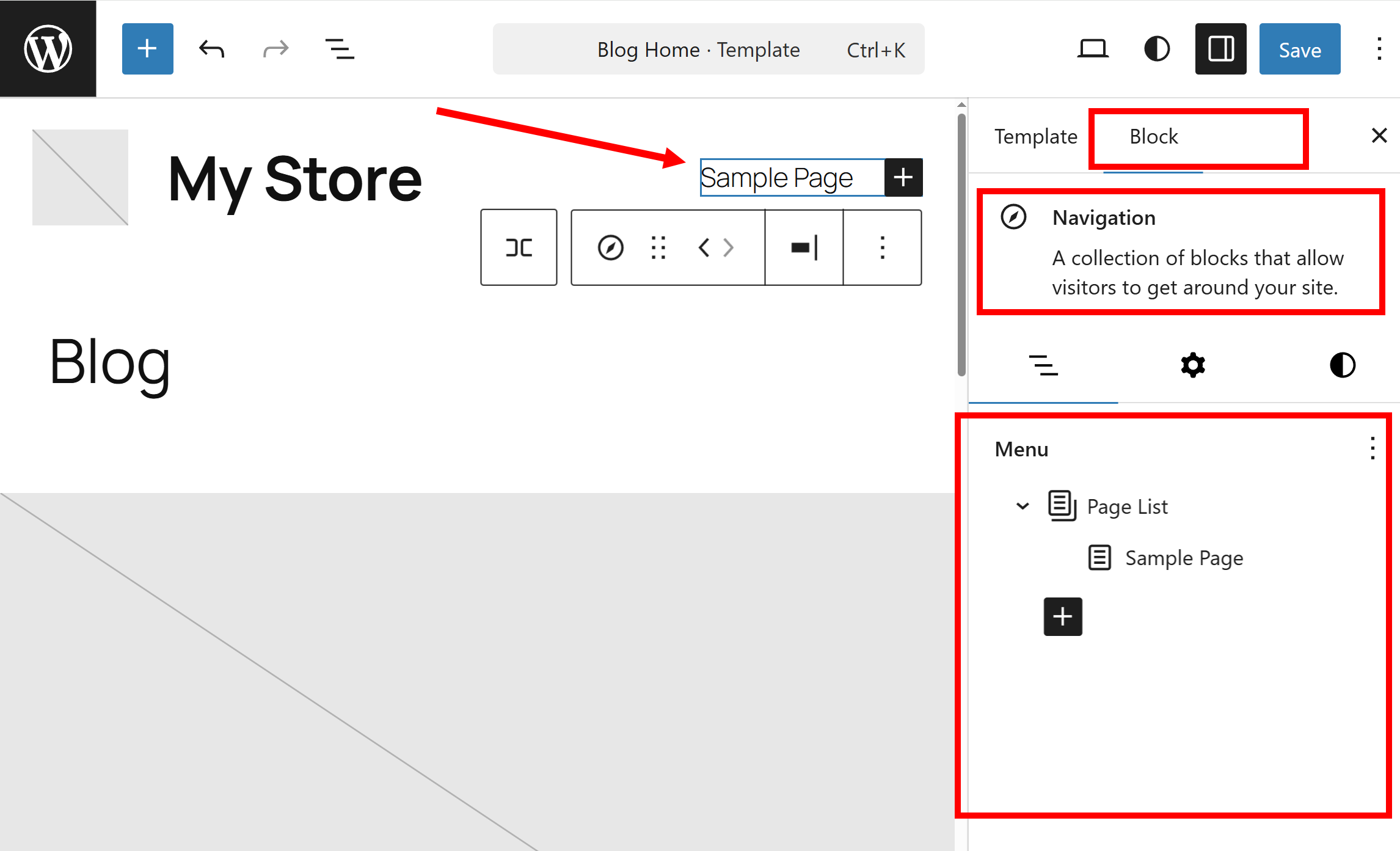The width and height of the screenshot is (1400, 851).
Task: Click the drag handle dots in the block toolbar
Action: (x=658, y=247)
